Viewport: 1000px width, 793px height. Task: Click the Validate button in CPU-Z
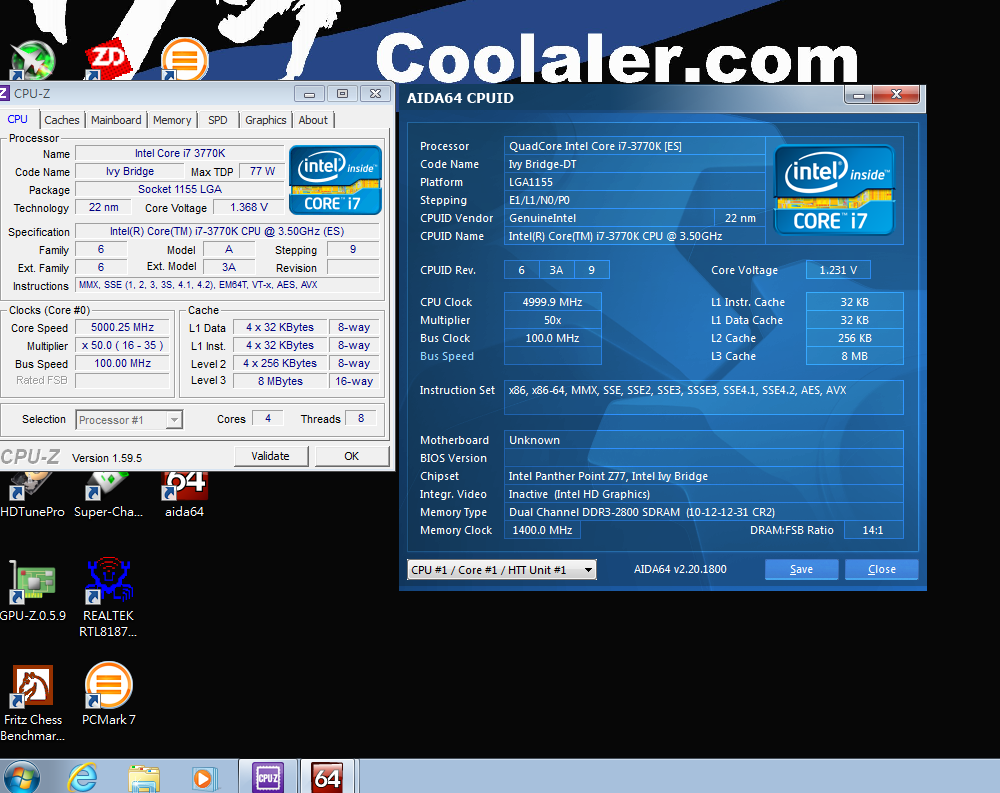[x=270, y=456]
